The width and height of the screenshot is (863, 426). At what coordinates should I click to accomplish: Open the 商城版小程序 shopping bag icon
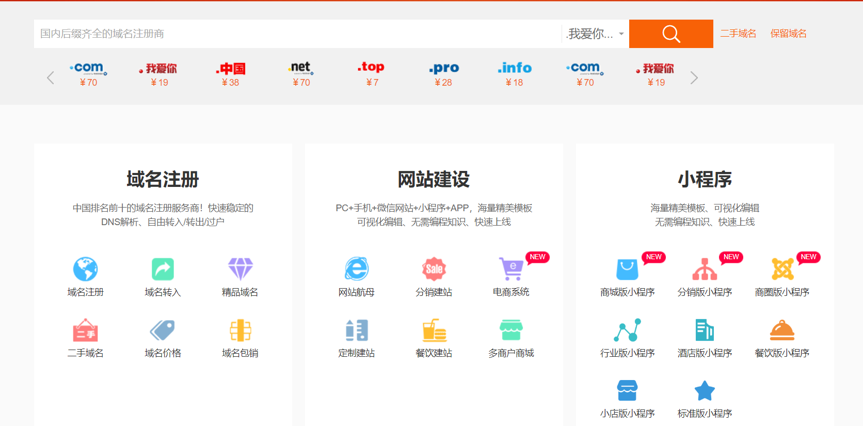click(x=627, y=269)
